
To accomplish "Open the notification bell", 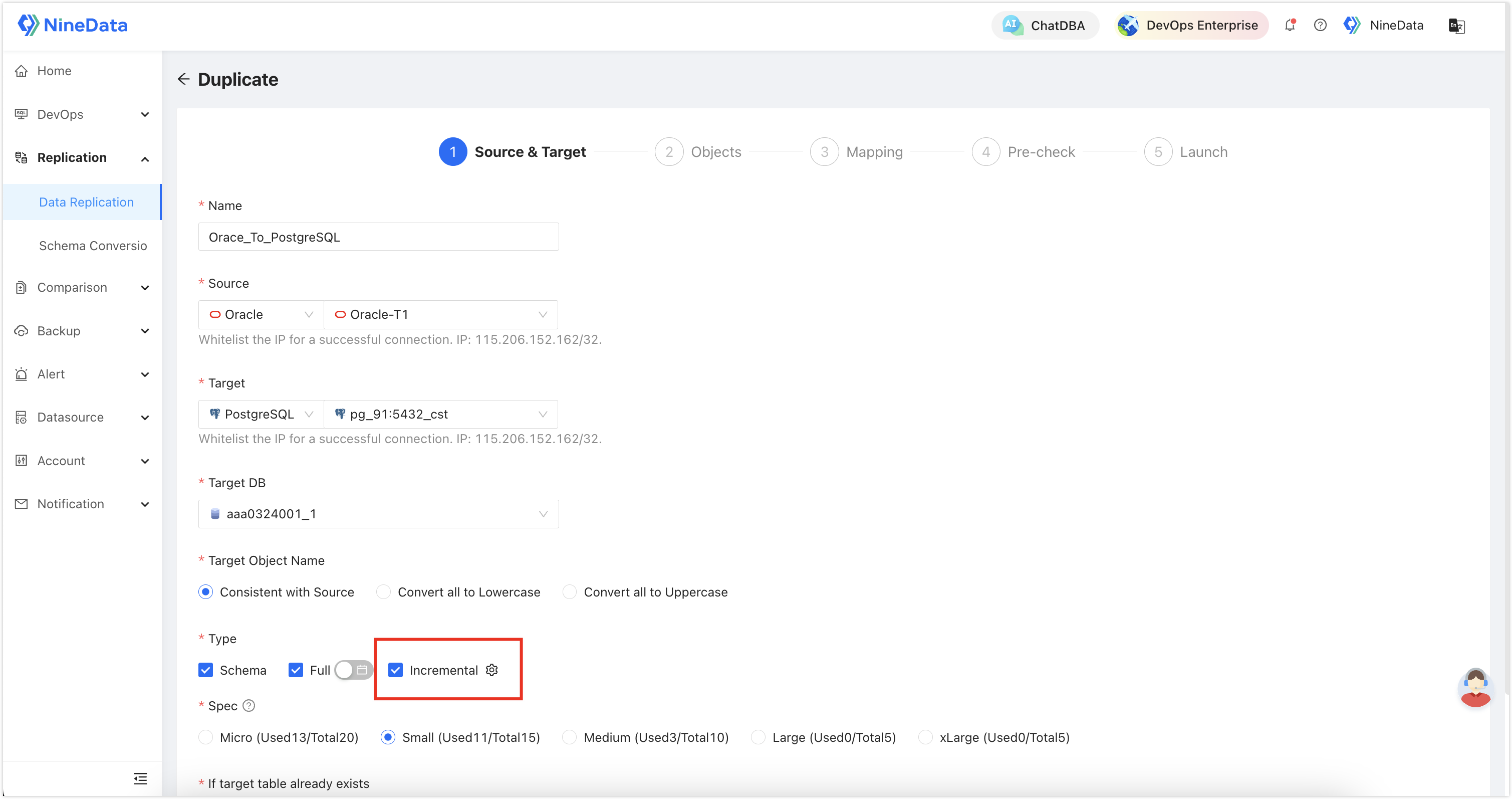I will pos(1290,25).
